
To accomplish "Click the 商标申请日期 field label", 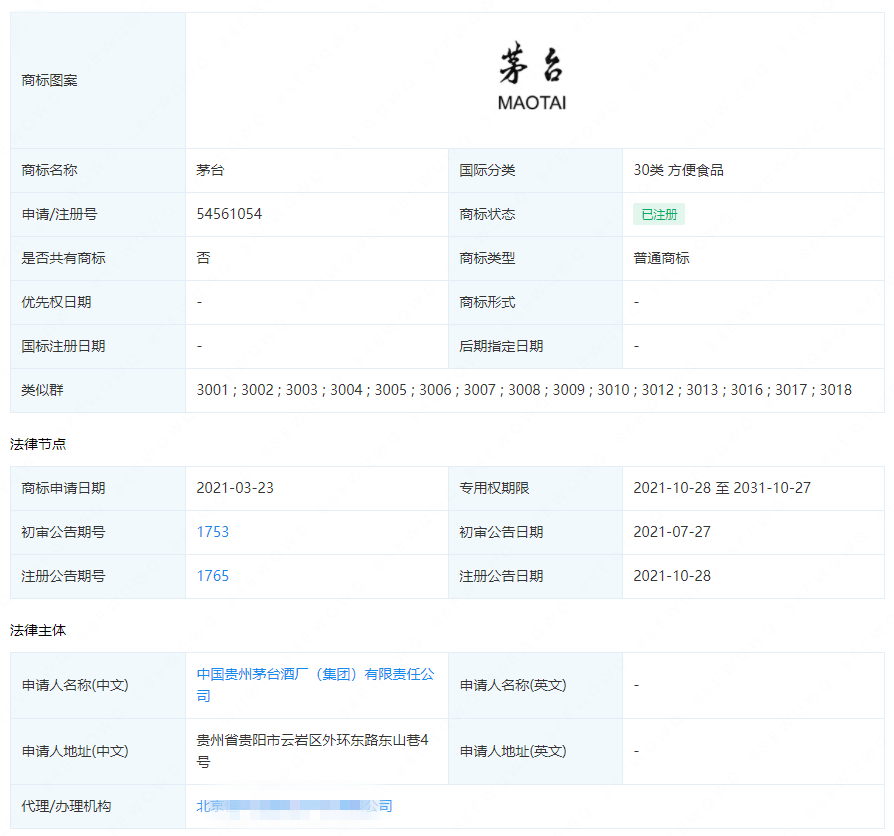I will click(63, 488).
